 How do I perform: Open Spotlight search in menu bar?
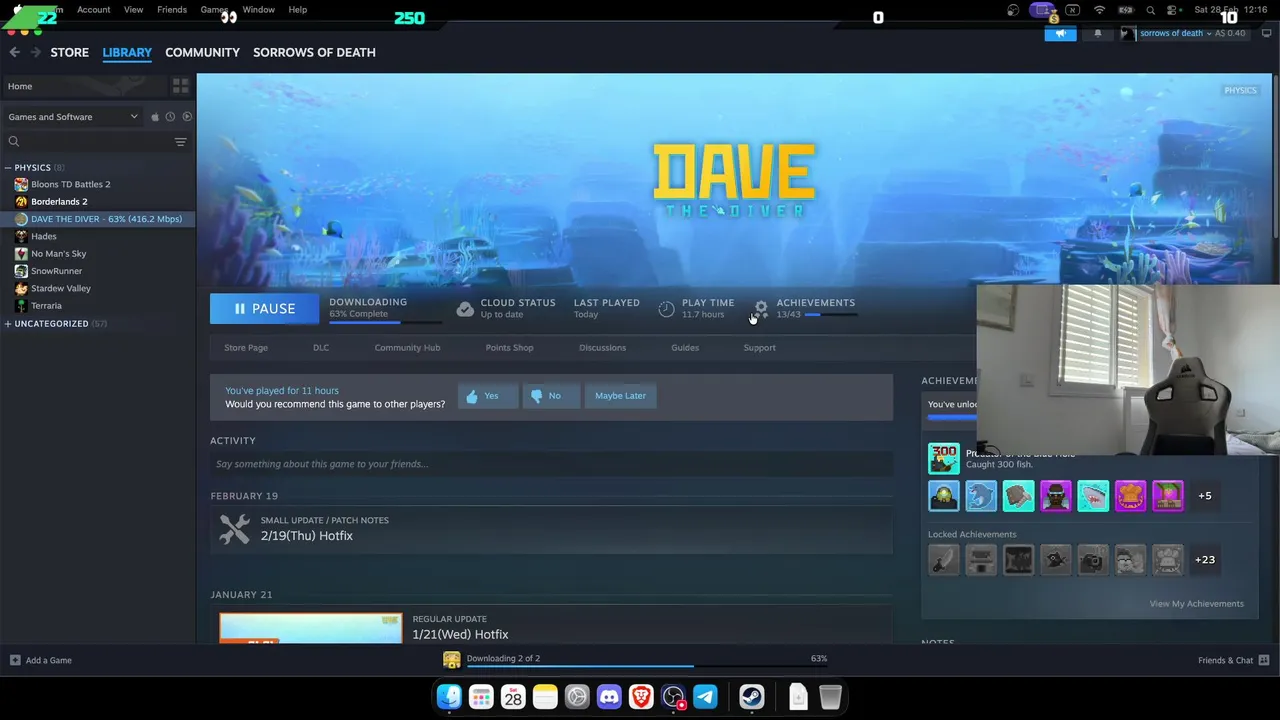point(1150,10)
